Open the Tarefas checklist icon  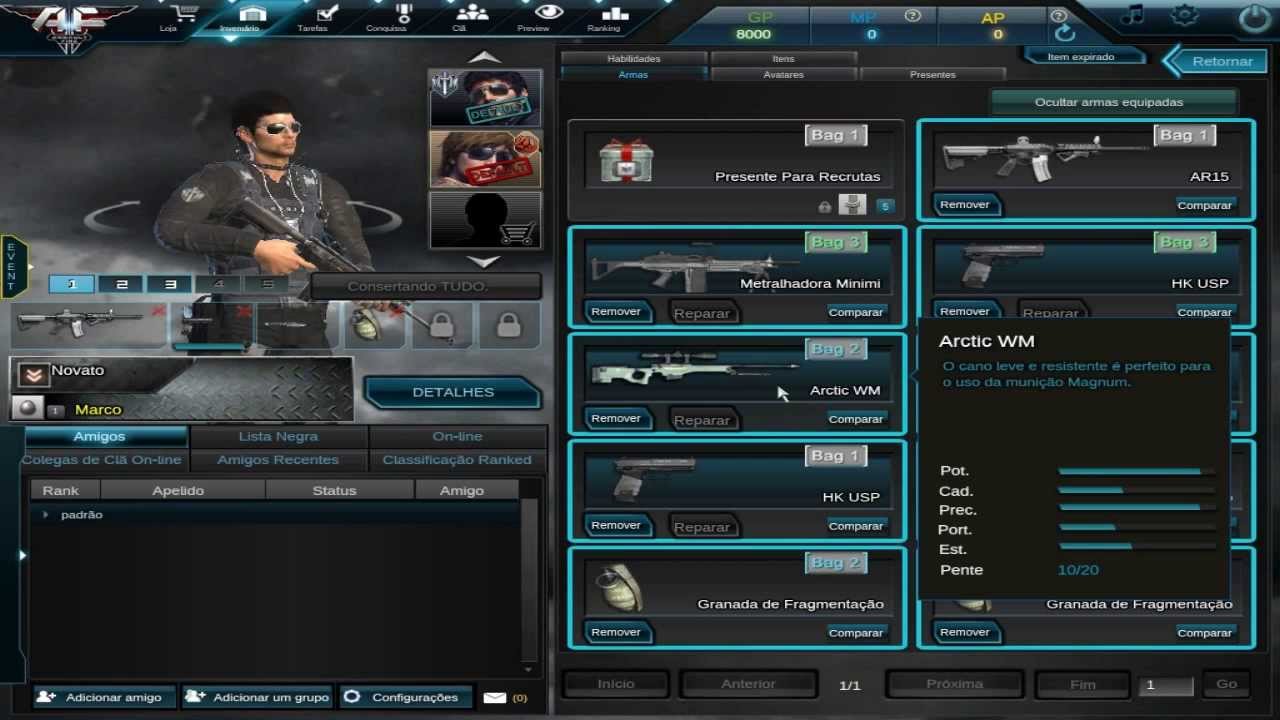(x=325, y=13)
